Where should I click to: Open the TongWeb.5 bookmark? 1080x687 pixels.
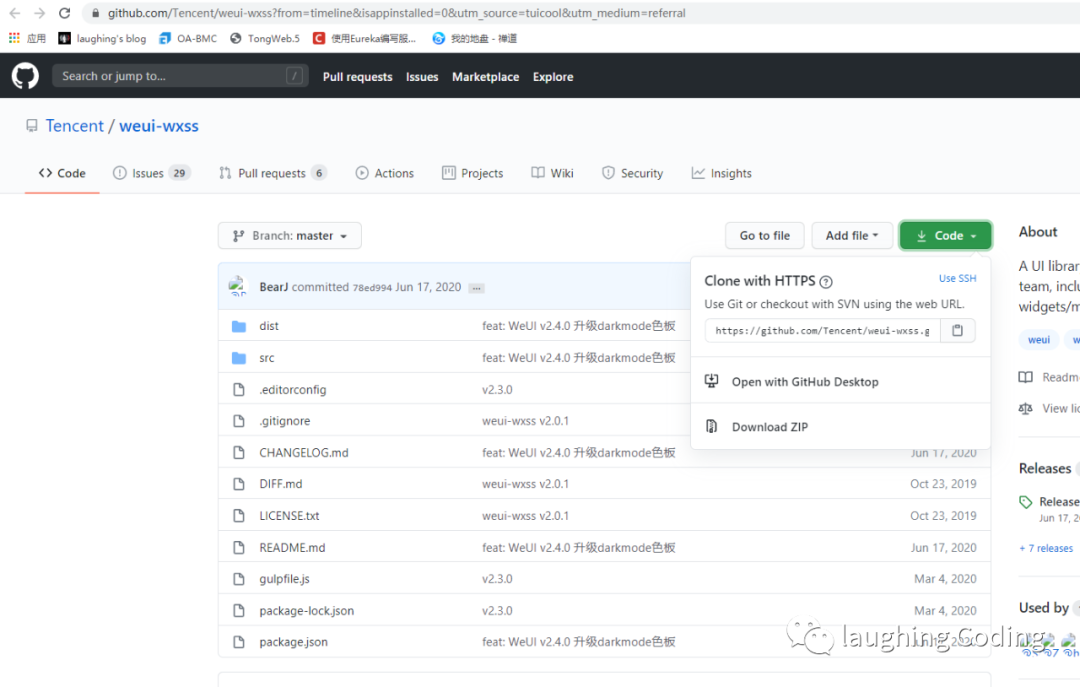click(265, 39)
